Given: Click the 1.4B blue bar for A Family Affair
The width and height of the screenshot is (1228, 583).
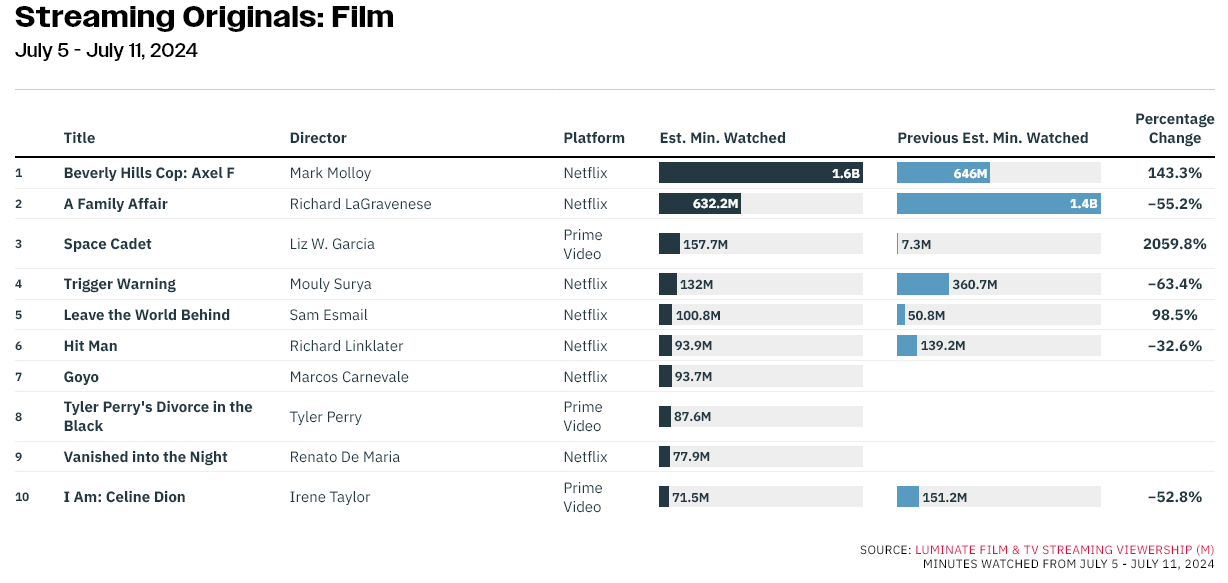Looking at the screenshot, I should click(999, 204).
